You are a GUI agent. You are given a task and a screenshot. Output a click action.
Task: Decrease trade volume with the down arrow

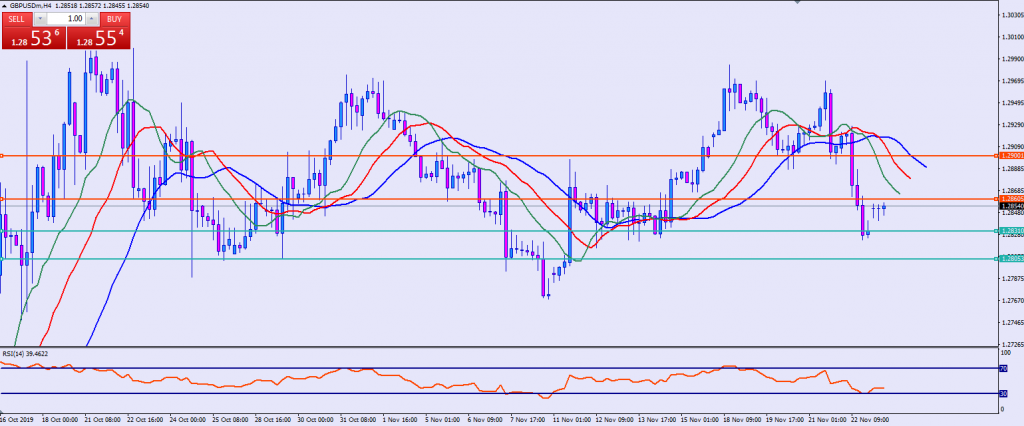click(x=40, y=18)
